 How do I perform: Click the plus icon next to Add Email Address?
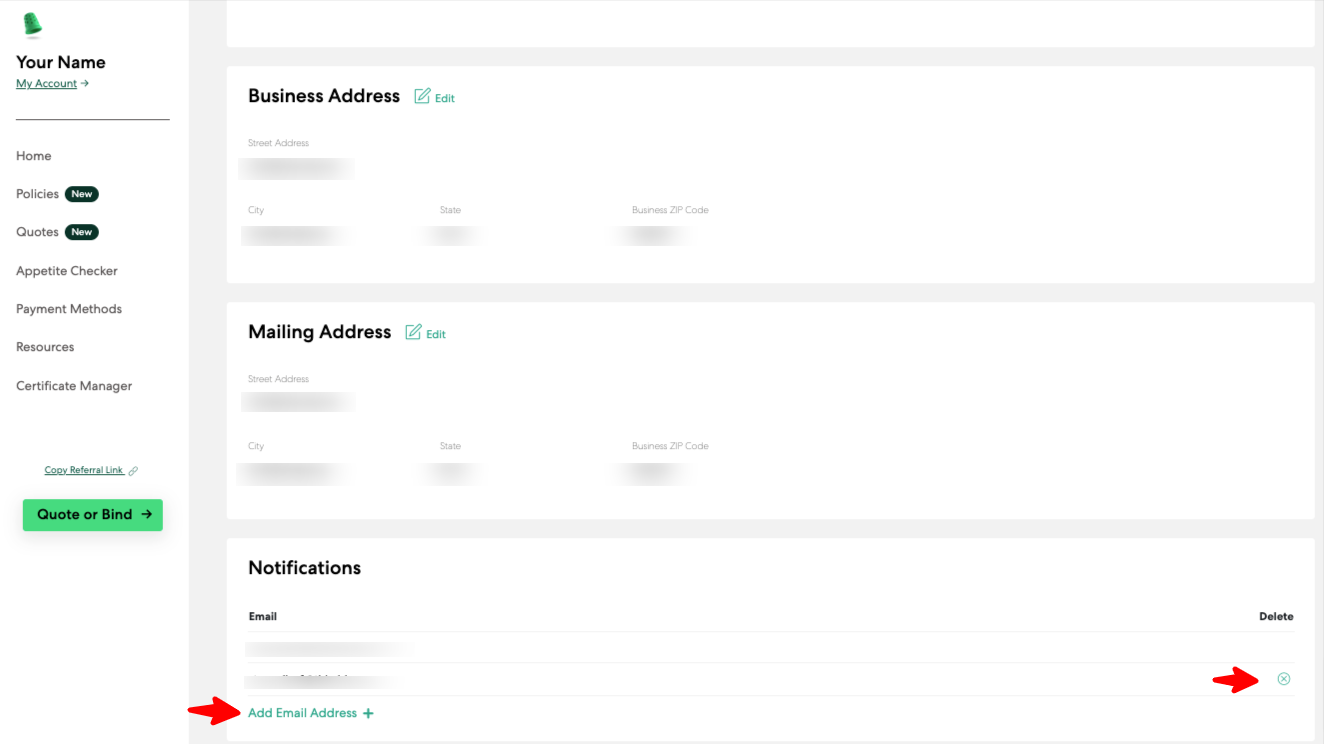pos(369,714)
